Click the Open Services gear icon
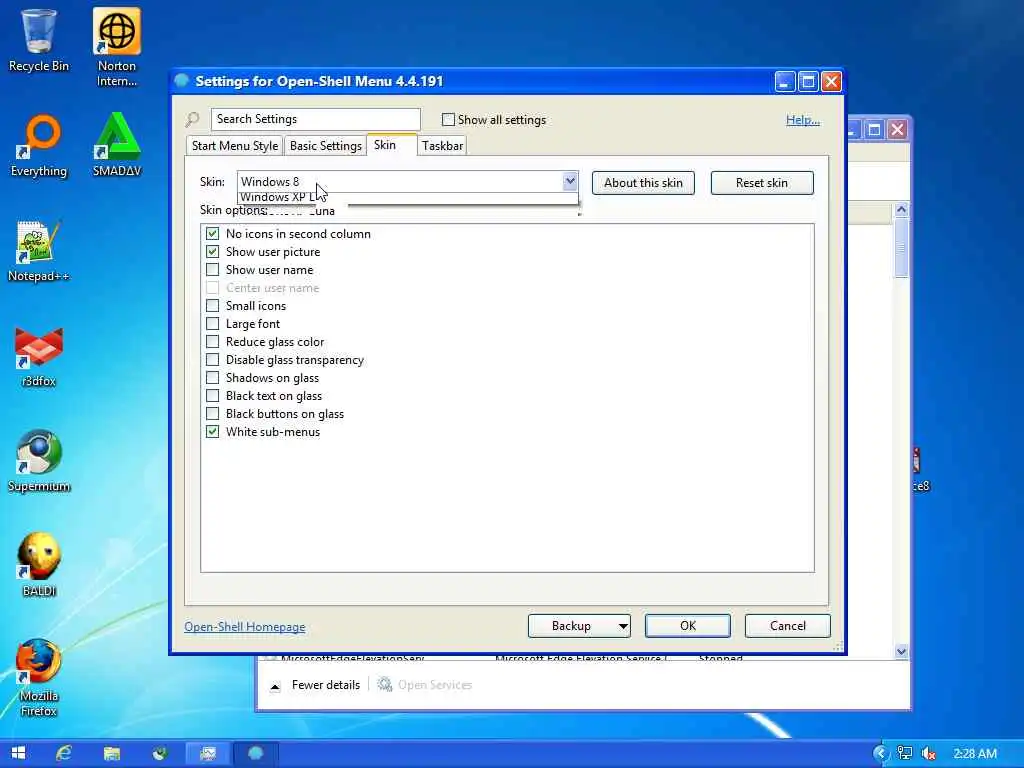 click(385, 684)
